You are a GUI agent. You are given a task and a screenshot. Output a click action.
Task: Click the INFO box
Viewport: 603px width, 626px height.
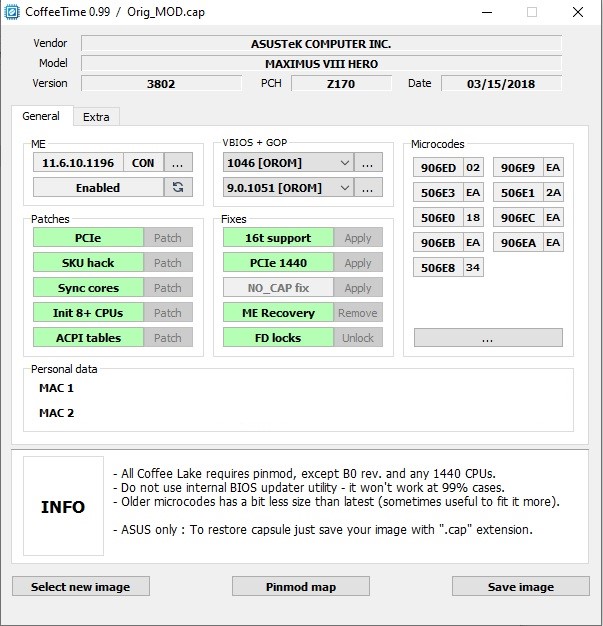click(63, 506)
